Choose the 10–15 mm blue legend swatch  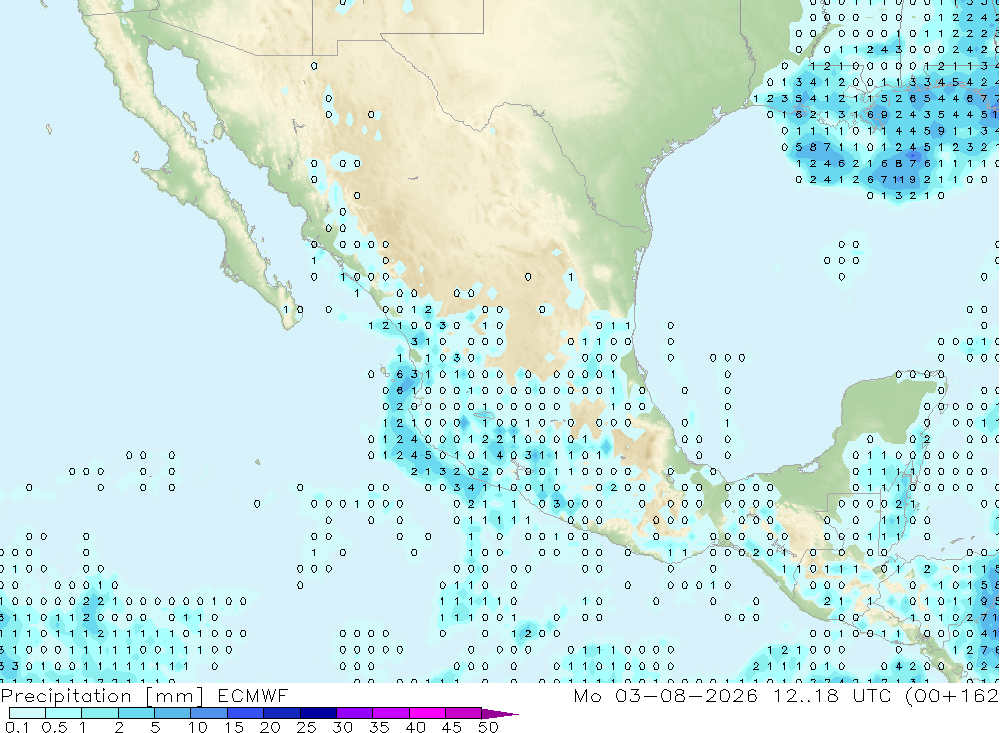[x=209, y=713]
